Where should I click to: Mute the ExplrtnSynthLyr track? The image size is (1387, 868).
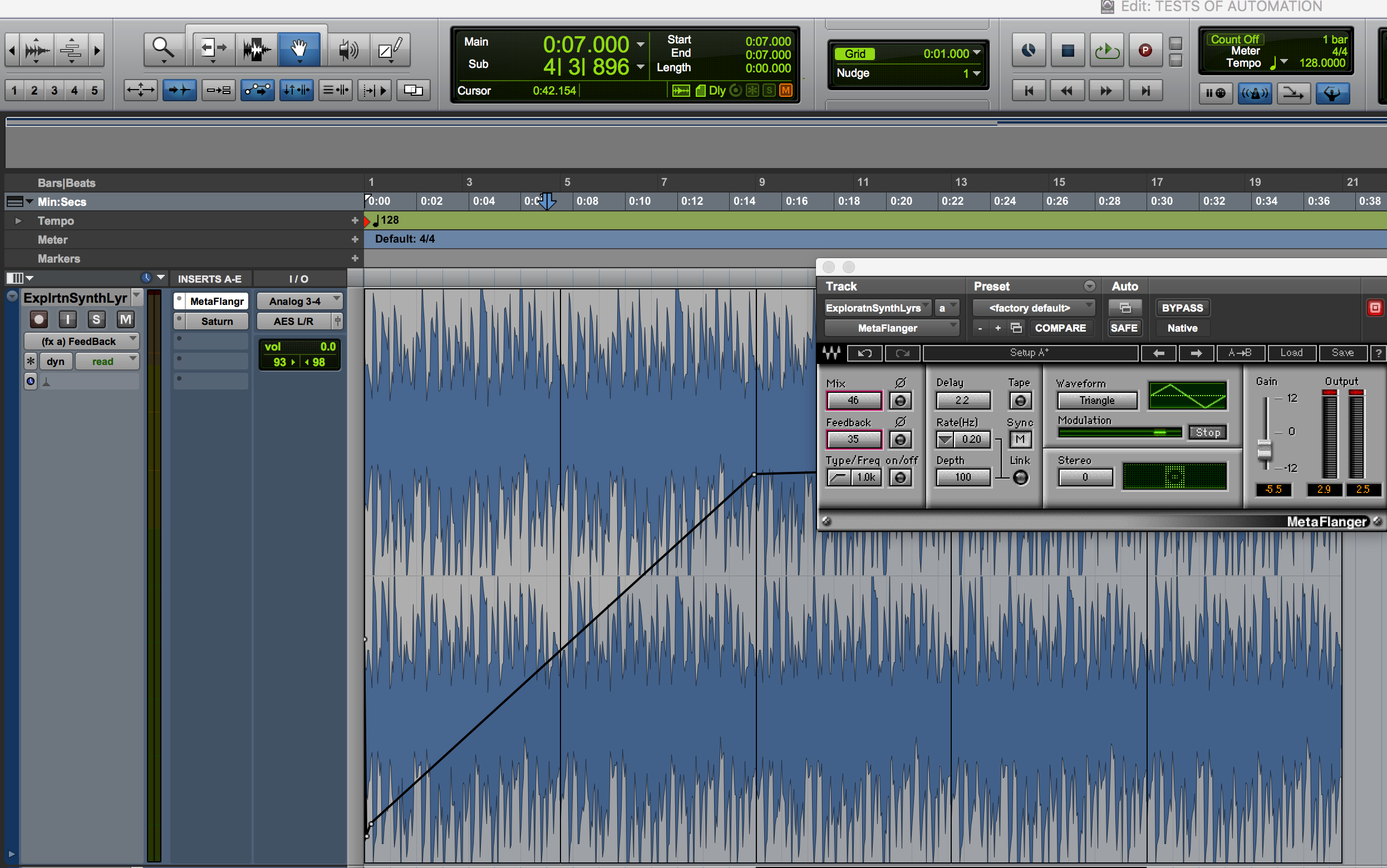125,319
